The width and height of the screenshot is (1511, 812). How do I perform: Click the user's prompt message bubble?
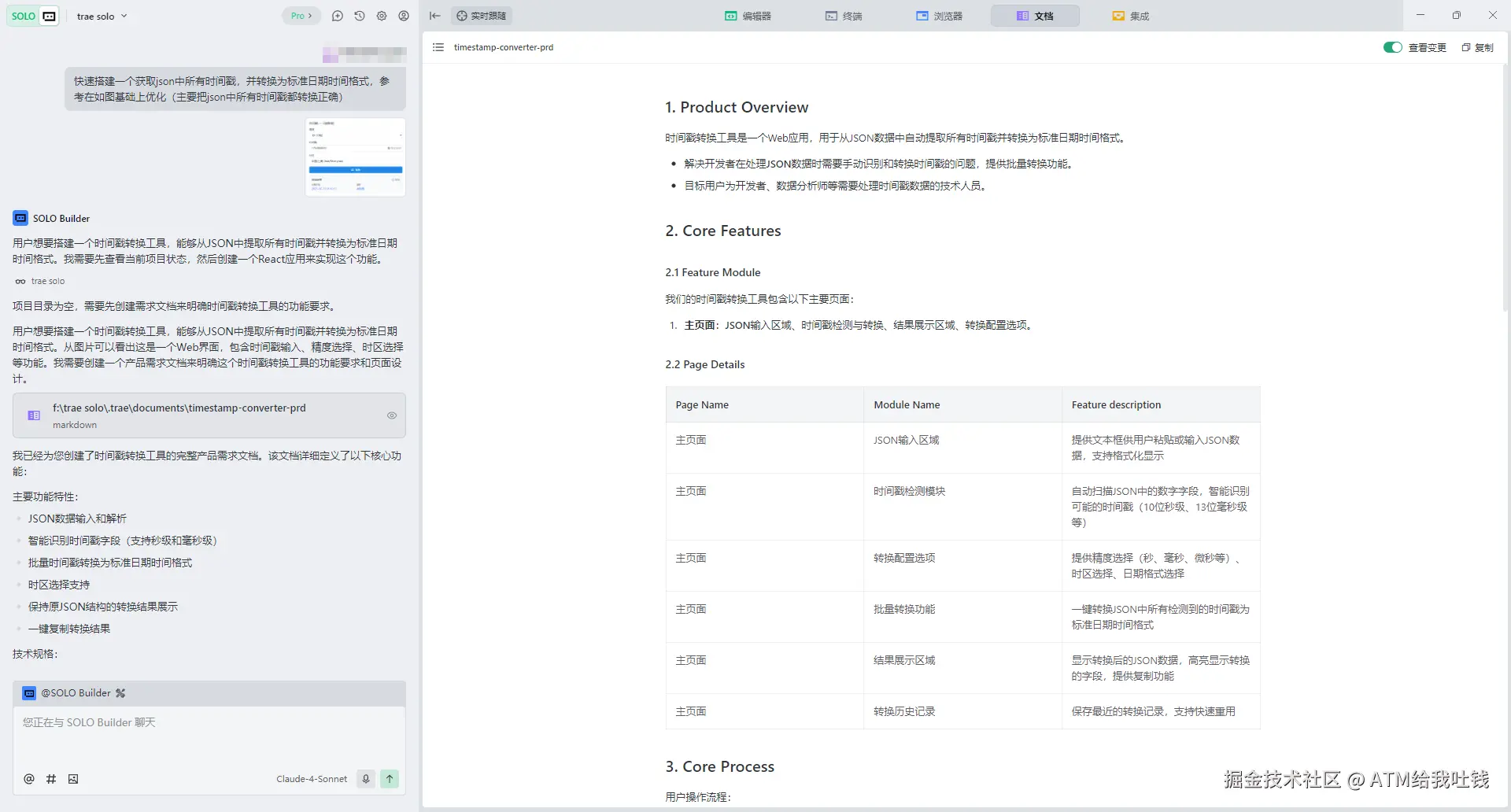pos(235,89)
